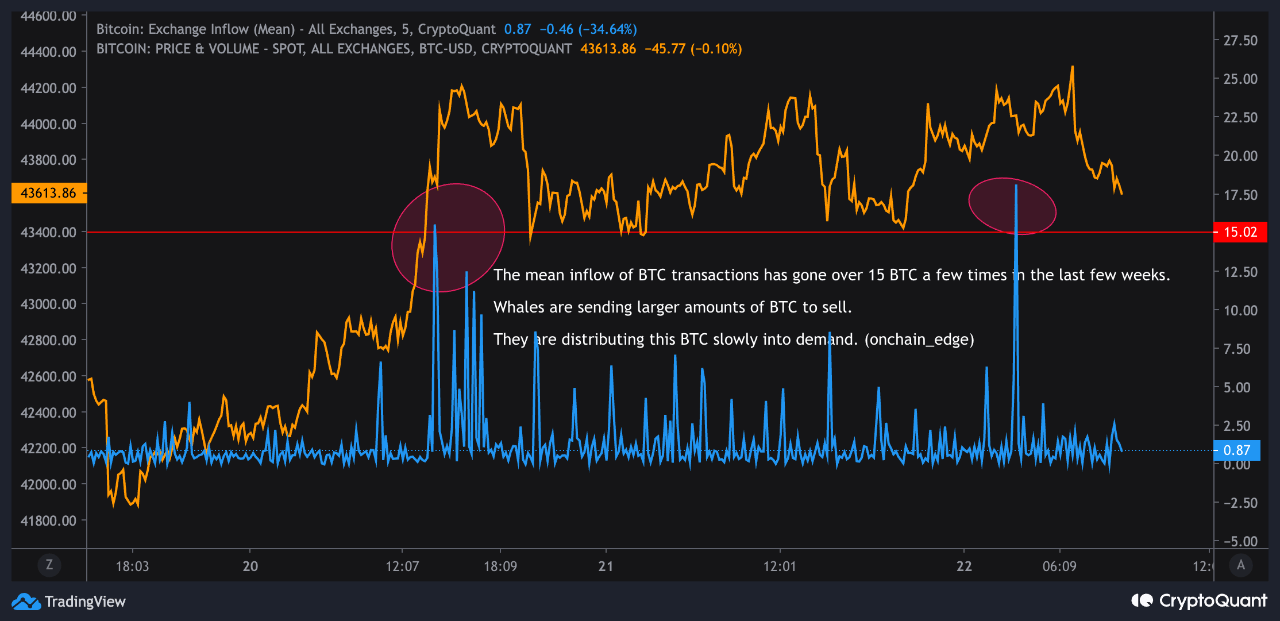Click the "20" date label on the time axis
The height and width of the screenshot is (621, 1280).
249,565
